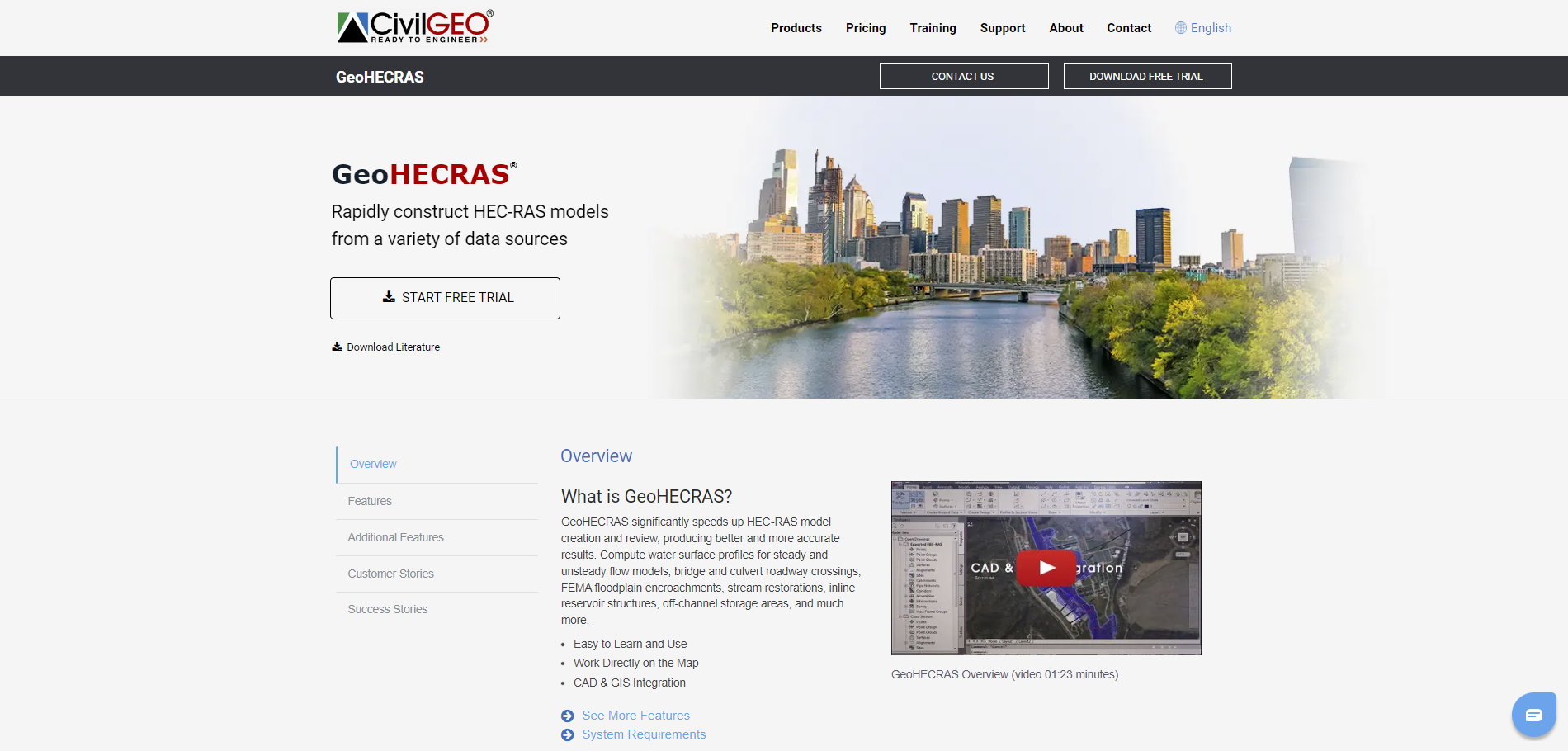Select the Pricing menu item
The height and width of the screenshot is (751, 1568).
click(865, 27)
